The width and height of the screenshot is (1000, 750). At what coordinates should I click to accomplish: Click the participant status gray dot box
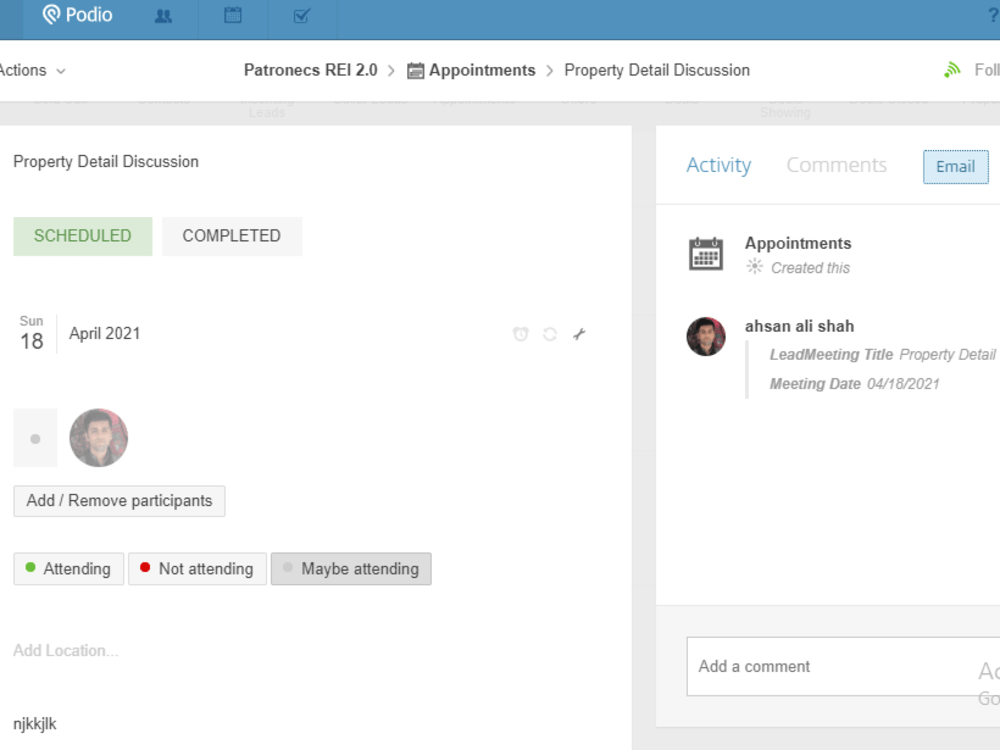[35, 438]
